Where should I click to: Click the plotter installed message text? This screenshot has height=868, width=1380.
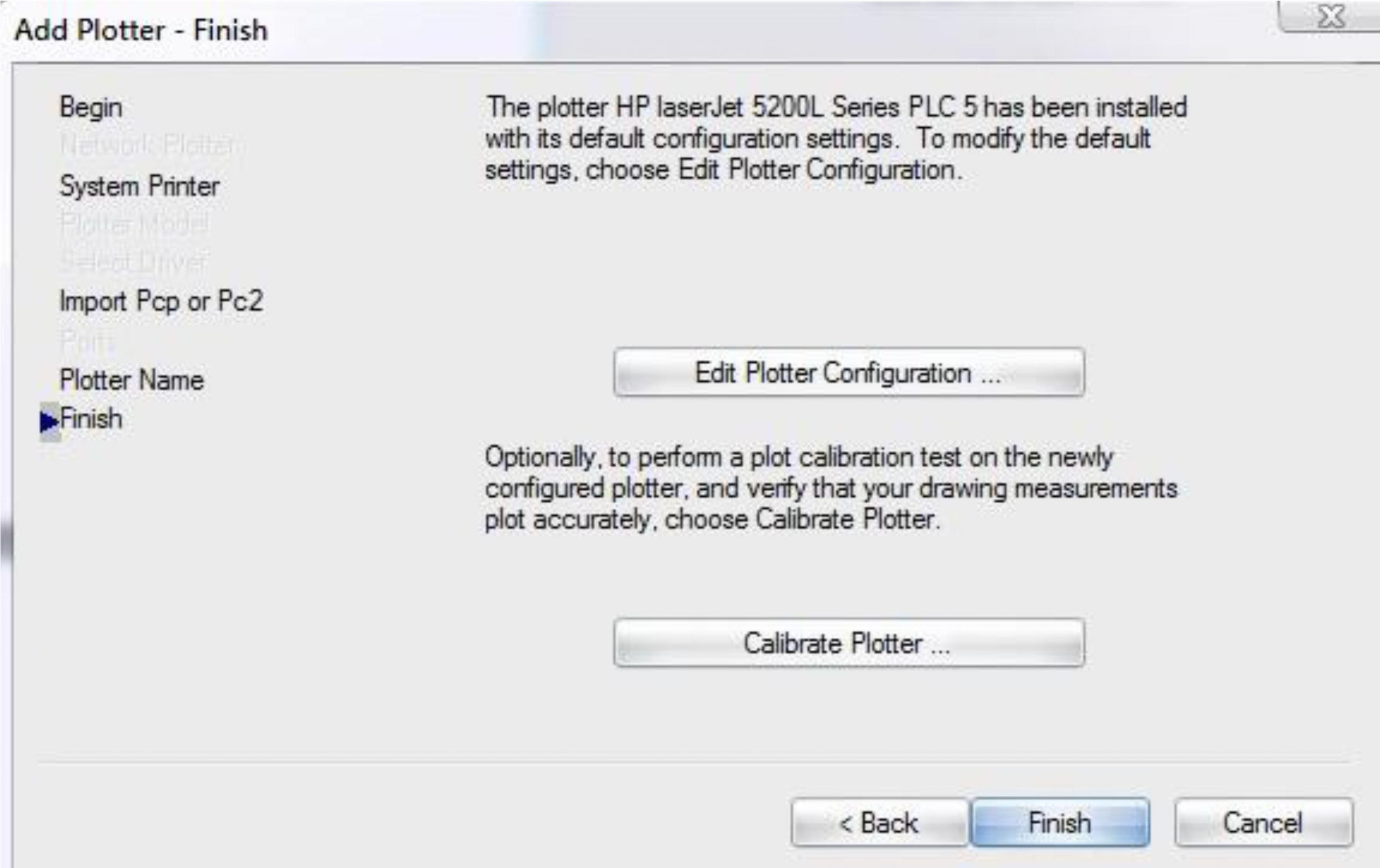pyautogui.click(x=836, y=138)
